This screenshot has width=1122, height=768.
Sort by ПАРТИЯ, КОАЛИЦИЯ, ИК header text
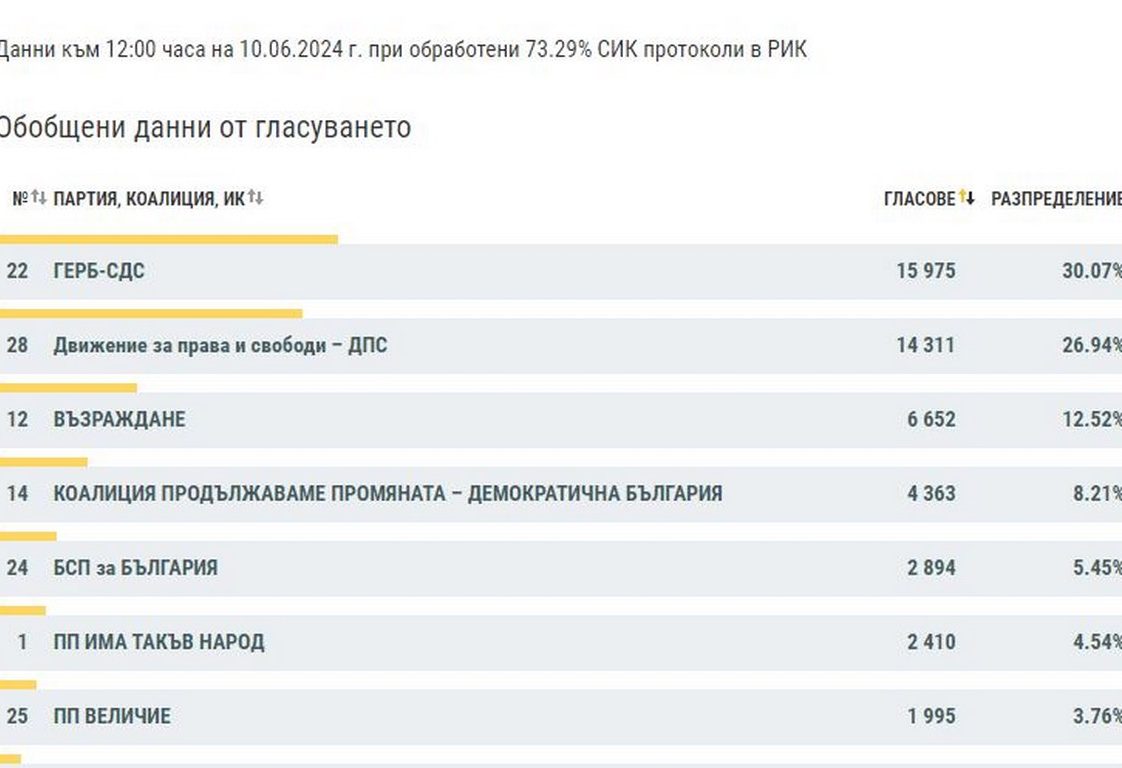(148, 199)
